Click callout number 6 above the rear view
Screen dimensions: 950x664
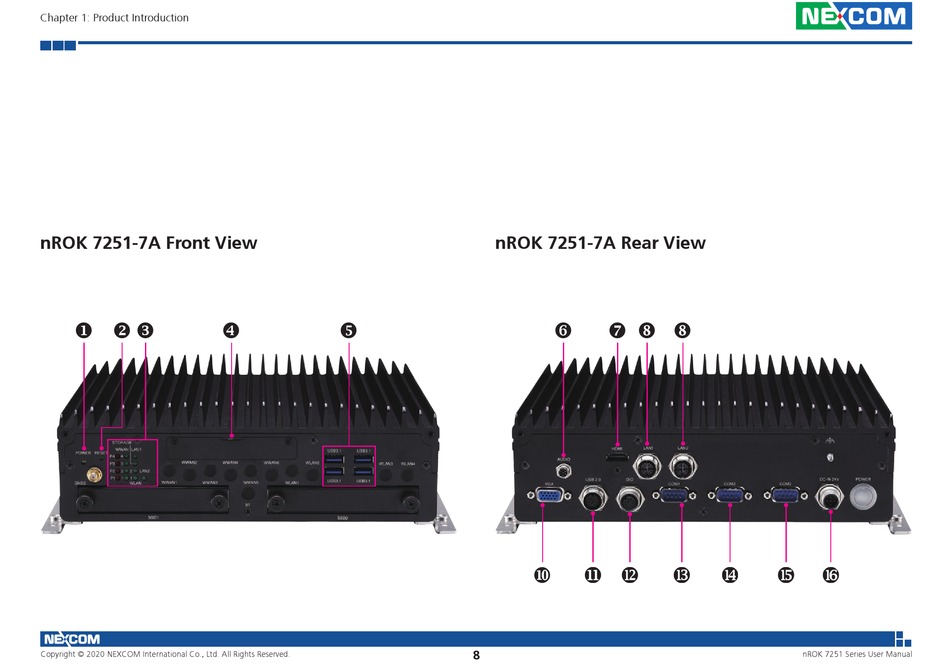(x=563, y=330)
